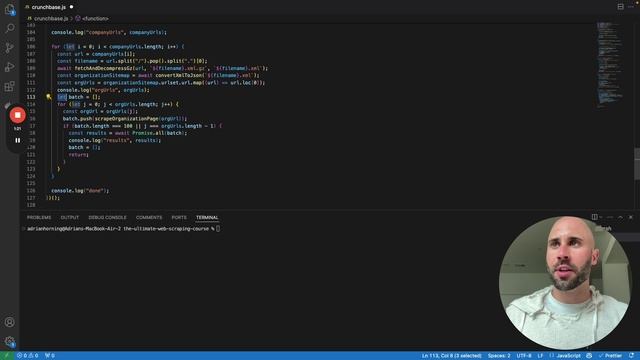Viewport: 640px width, 360px height.
Task: Change encoding via UTF-8 in status bar
Action: coord(524,356)
